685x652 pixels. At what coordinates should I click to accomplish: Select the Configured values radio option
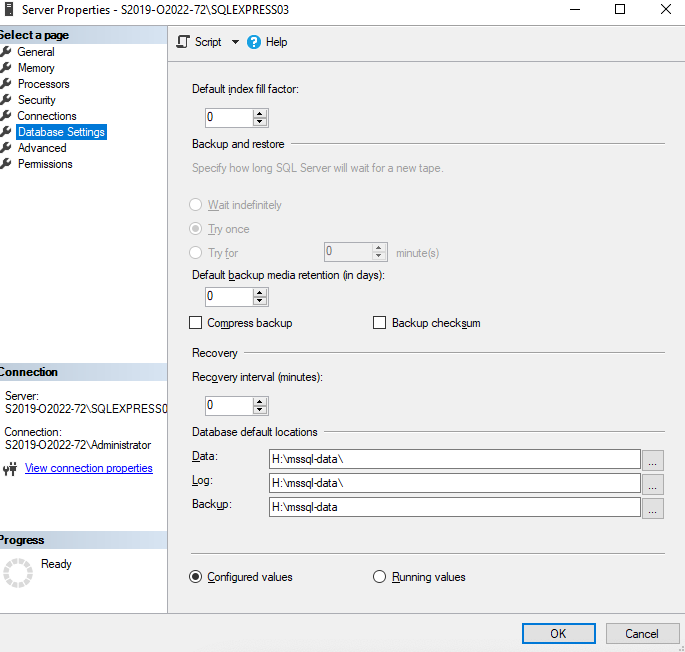(195, 577)
